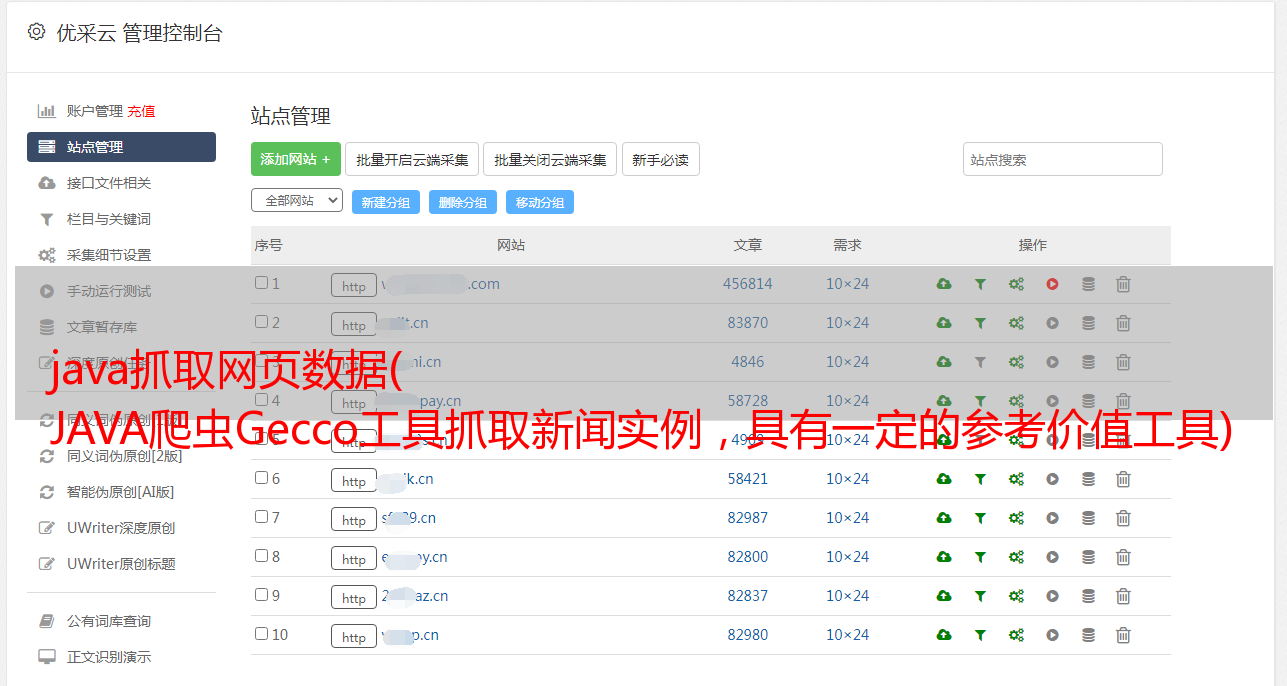This screenshot has width=1287, height=686.
Task: Tick the checkbox for site row 10
Action: [x=261, y=634]
